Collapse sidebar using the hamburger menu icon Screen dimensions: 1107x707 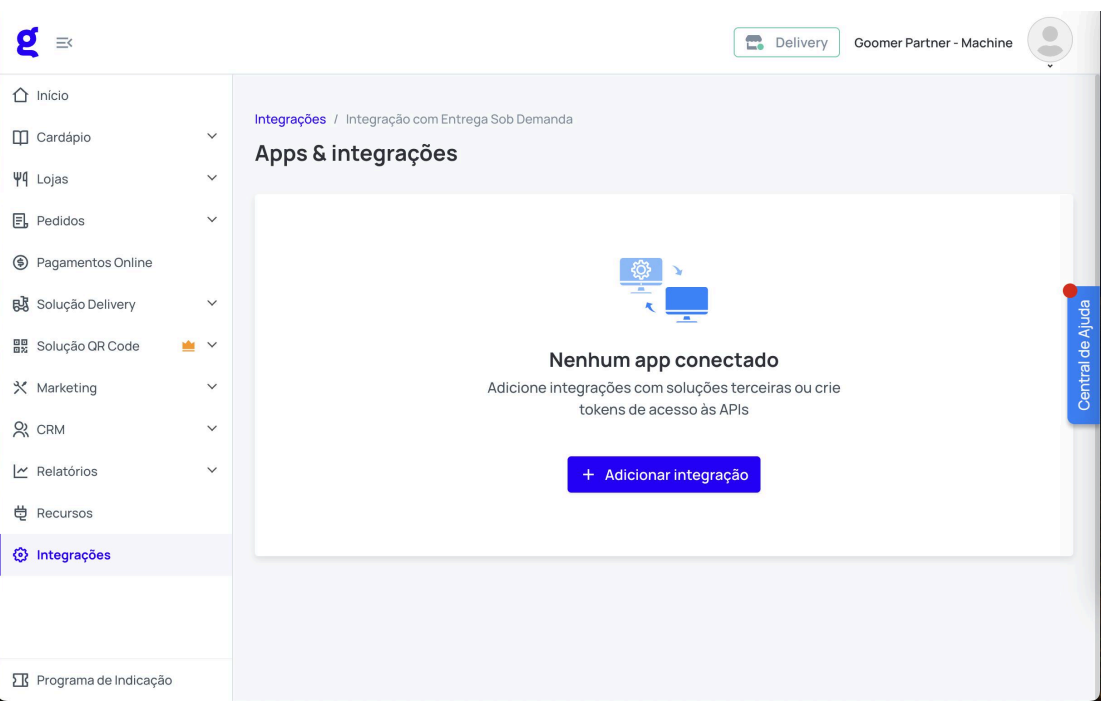(x=64, y=42)
